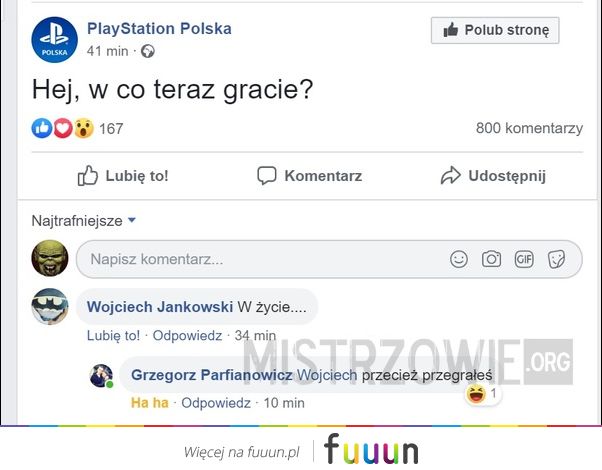Toggle the Ha ha reaction on the reply
Screen dimensions: 602x470
[x=150, y=403]
